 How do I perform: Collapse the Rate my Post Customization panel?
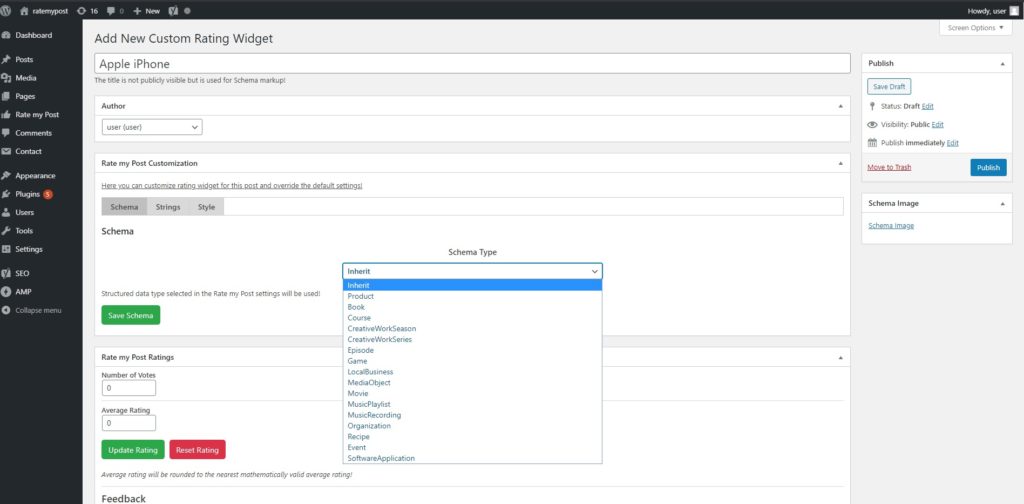840,163
